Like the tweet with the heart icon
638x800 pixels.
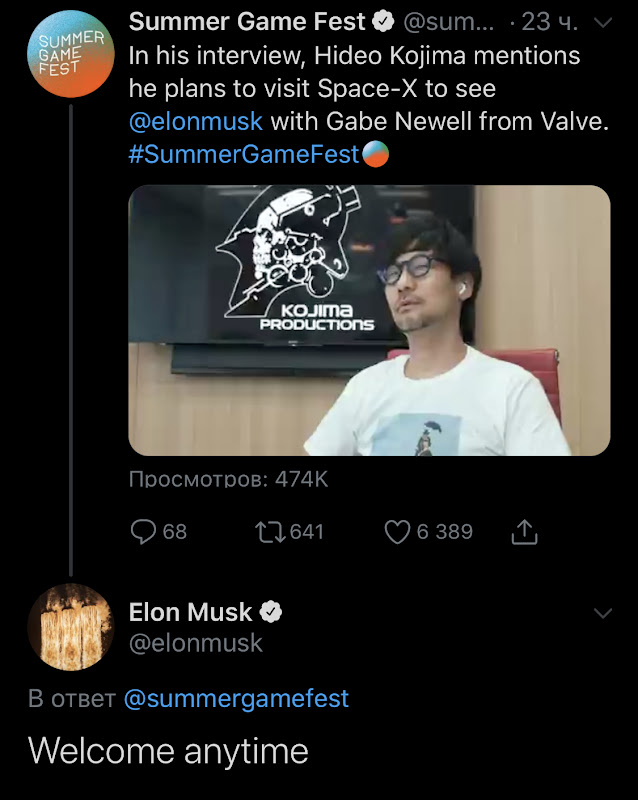[x=398, y=531]
